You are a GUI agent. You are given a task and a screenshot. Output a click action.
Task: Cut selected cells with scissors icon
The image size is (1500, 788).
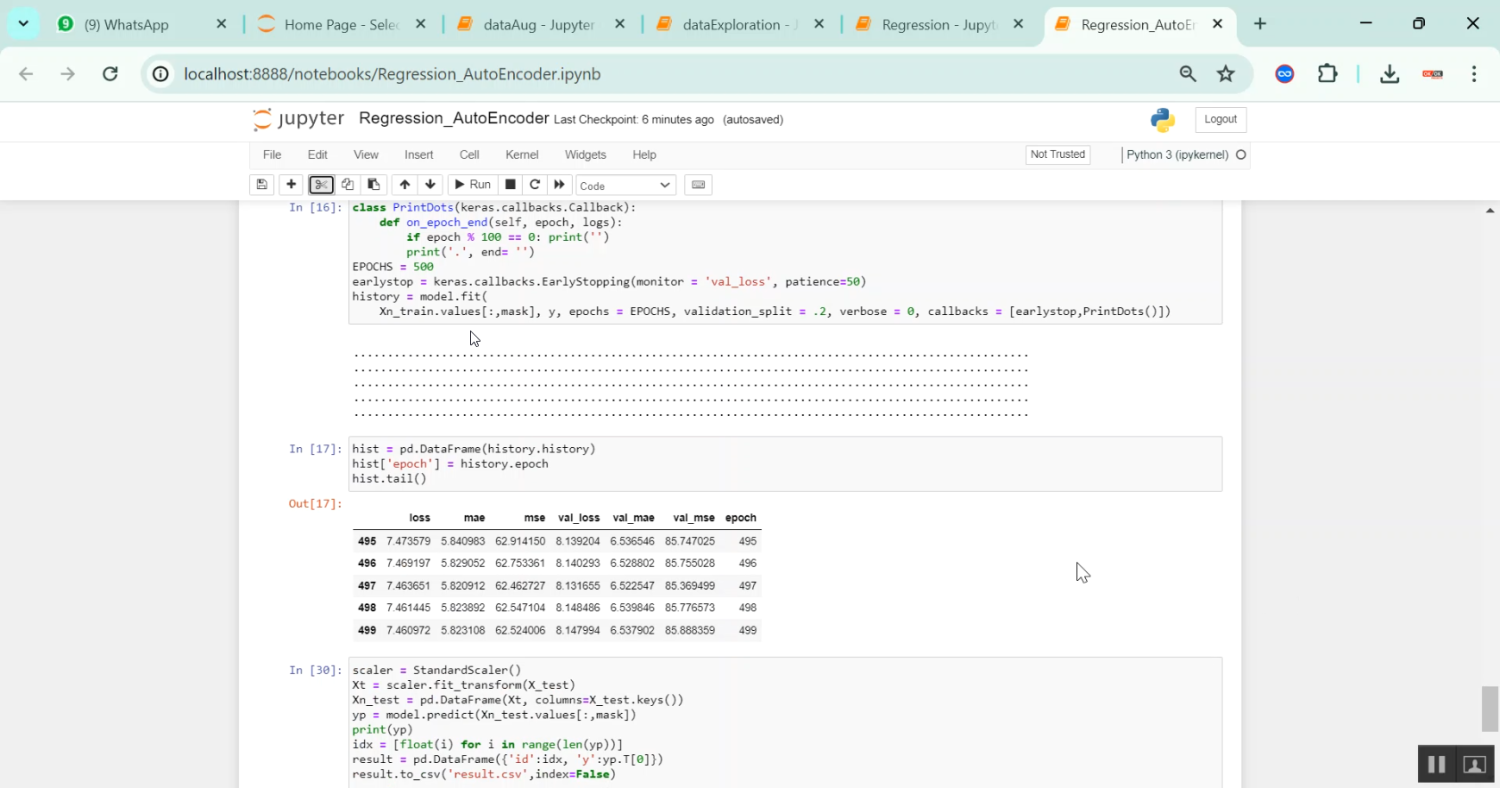pyautogui.click(x=321, y=185)
